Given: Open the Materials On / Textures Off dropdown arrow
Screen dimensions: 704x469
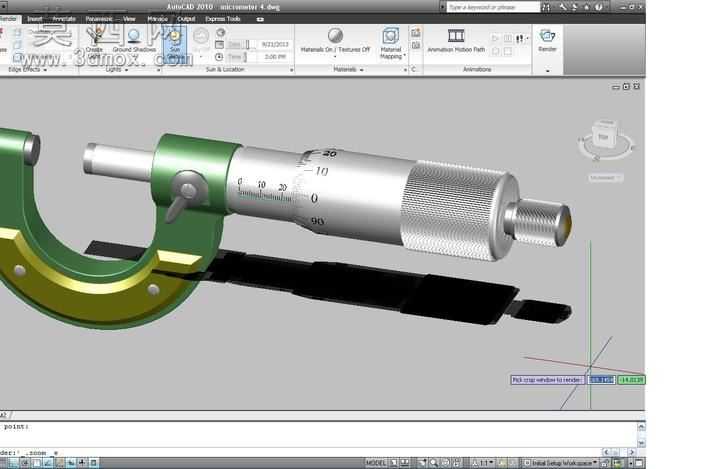Looking at the screenshot, I should (335, 57).
